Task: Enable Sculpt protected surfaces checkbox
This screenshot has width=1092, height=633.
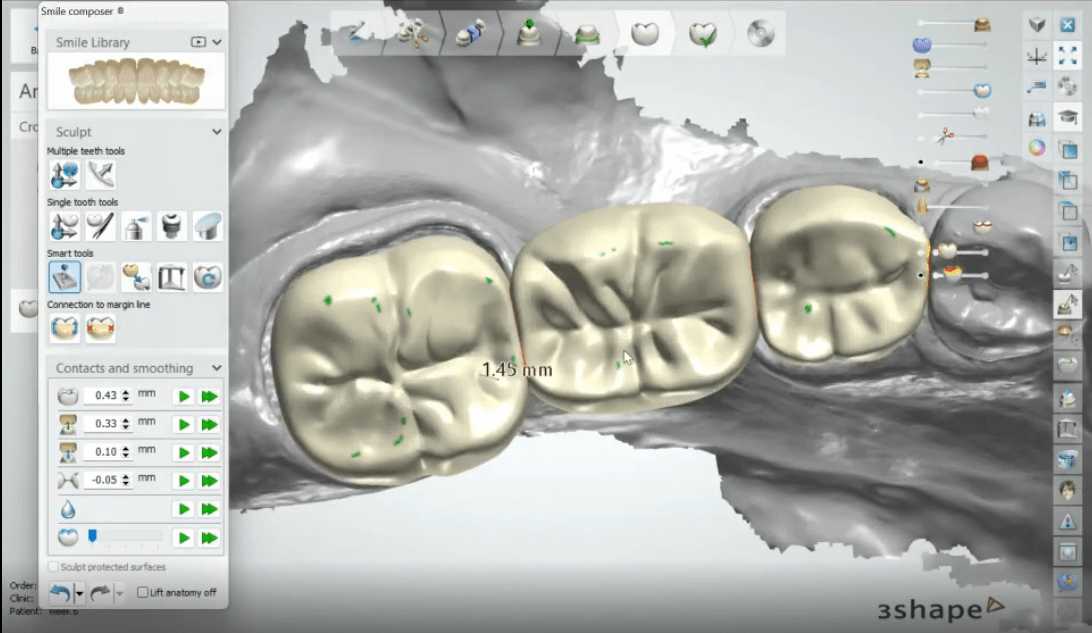Action: tap(53, 567)
